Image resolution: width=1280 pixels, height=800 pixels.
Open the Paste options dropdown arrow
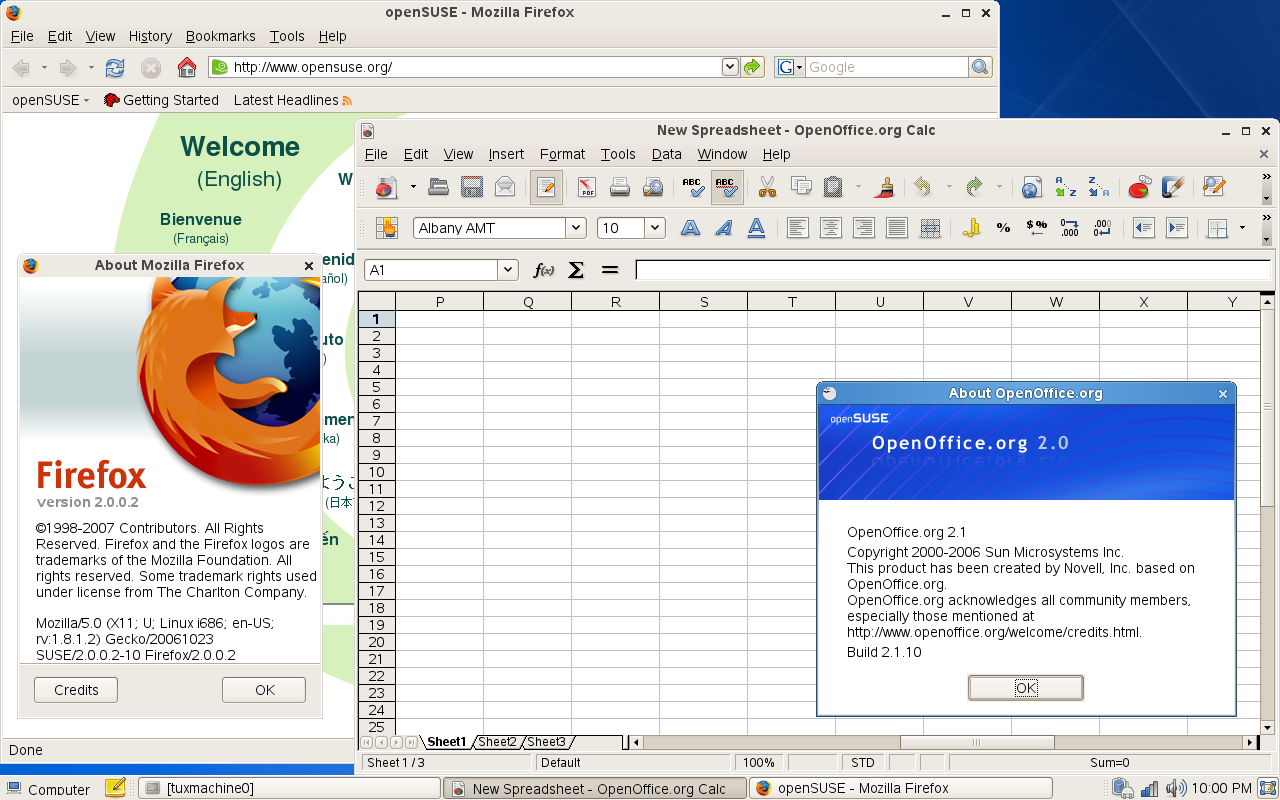858,187
